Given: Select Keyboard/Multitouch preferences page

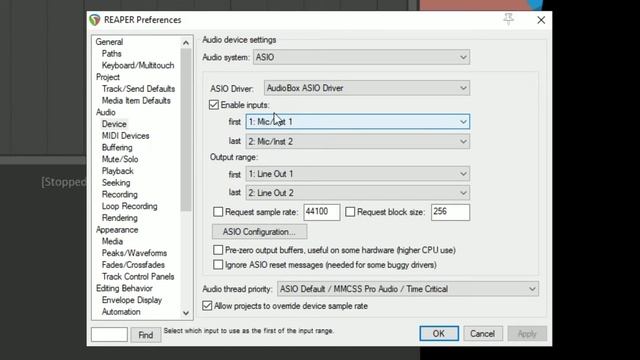Looking at the screenshot, I should (138, 65).
